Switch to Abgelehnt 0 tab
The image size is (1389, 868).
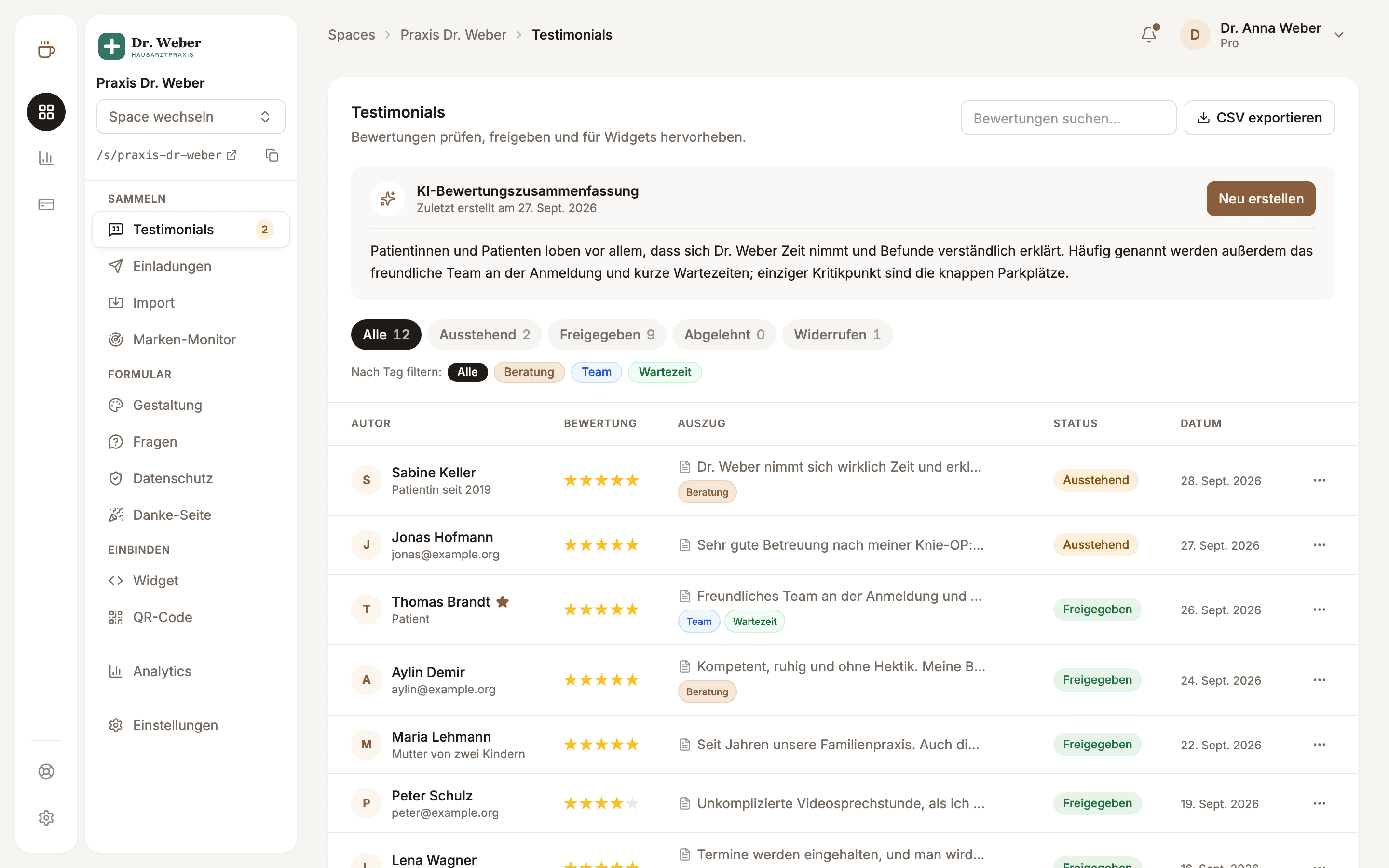724,335
